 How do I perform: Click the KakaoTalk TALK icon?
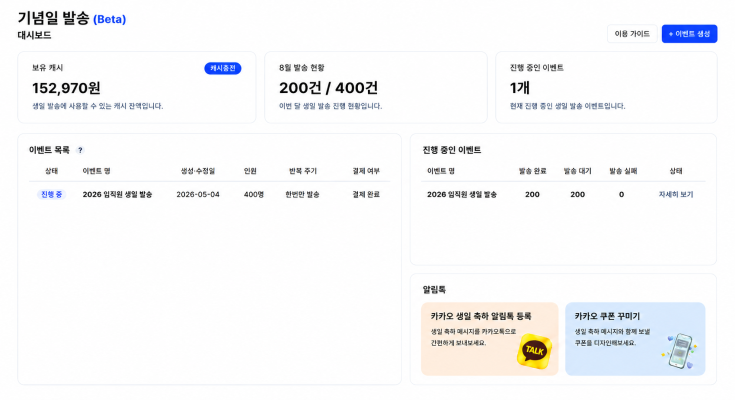(534, 351)
